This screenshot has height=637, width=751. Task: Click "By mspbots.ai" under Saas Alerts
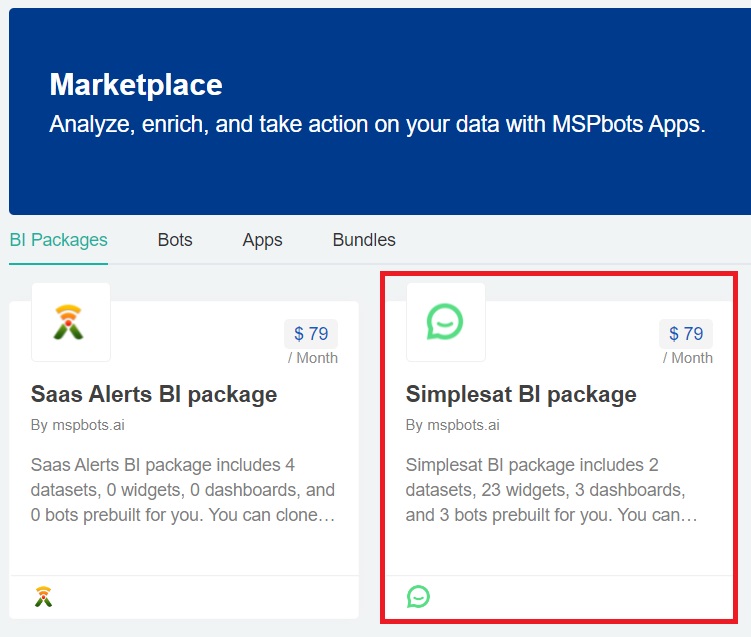tap(78, 425)
